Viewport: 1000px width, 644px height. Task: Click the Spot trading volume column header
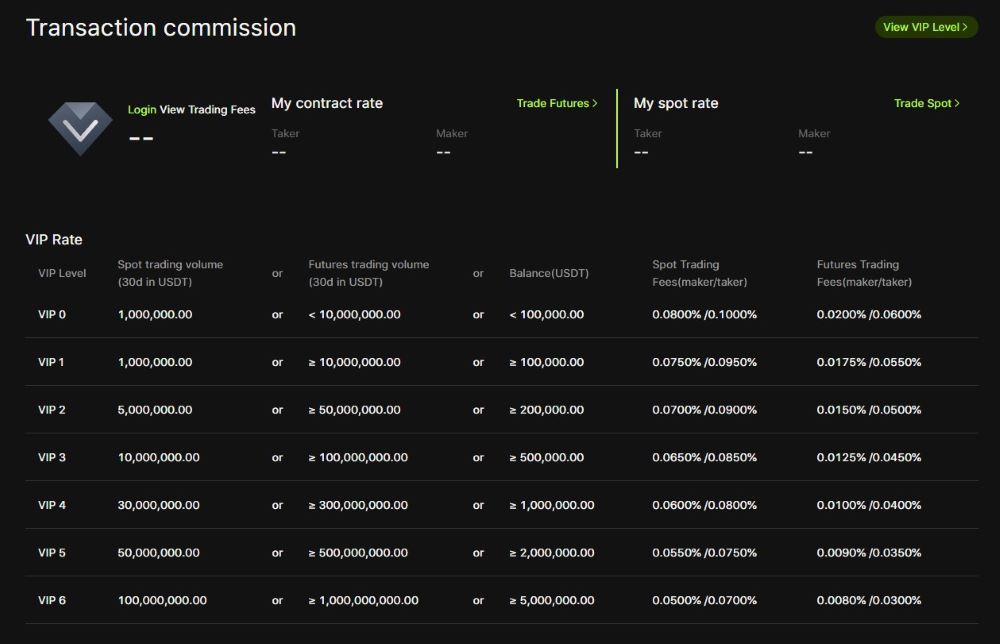click(x=170, y=273)
